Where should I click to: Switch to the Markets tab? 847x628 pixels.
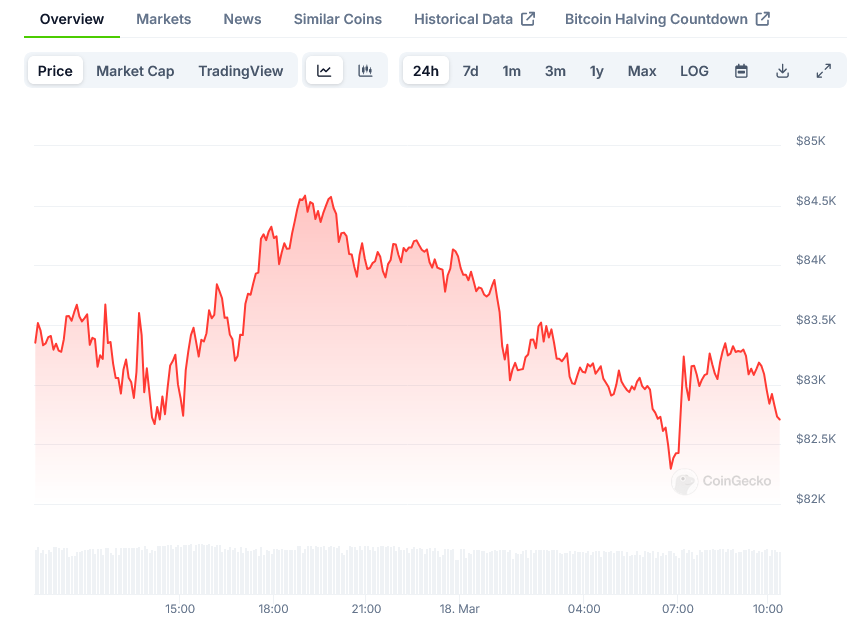pos(164,19)
